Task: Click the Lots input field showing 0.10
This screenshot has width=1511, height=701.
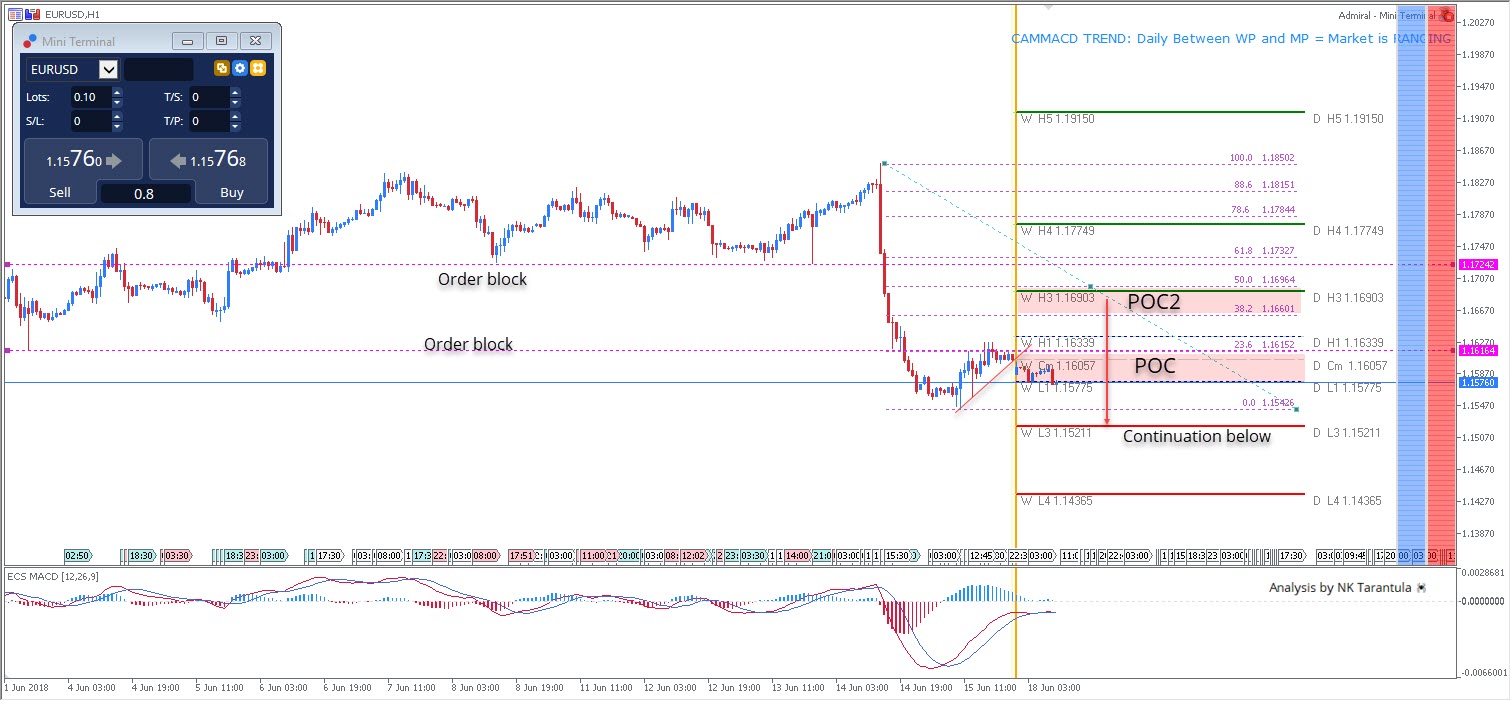Action: [x=91, y=98]
